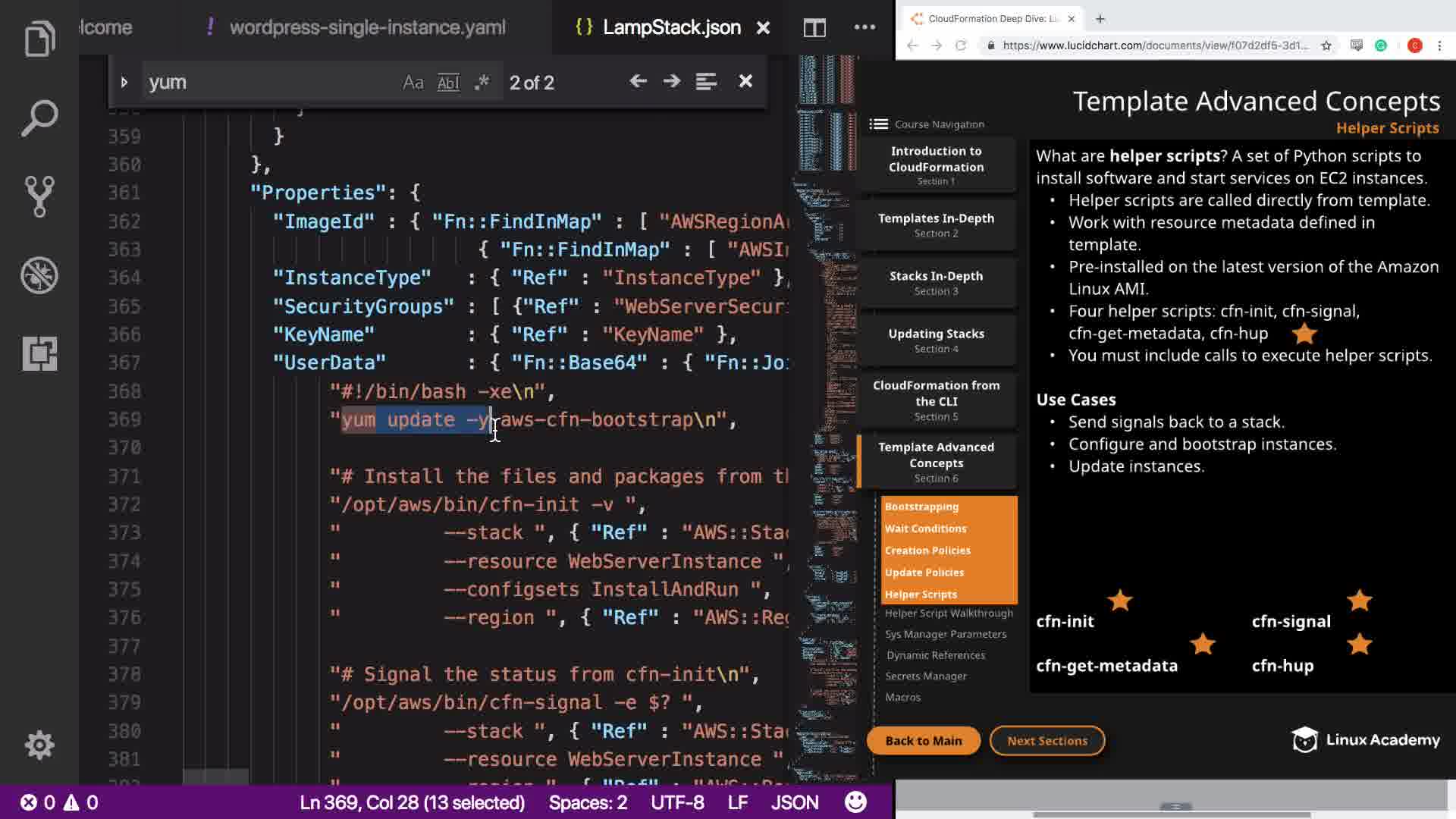
Task: Select Stacks In-Depth section
Action: point(936,282)
